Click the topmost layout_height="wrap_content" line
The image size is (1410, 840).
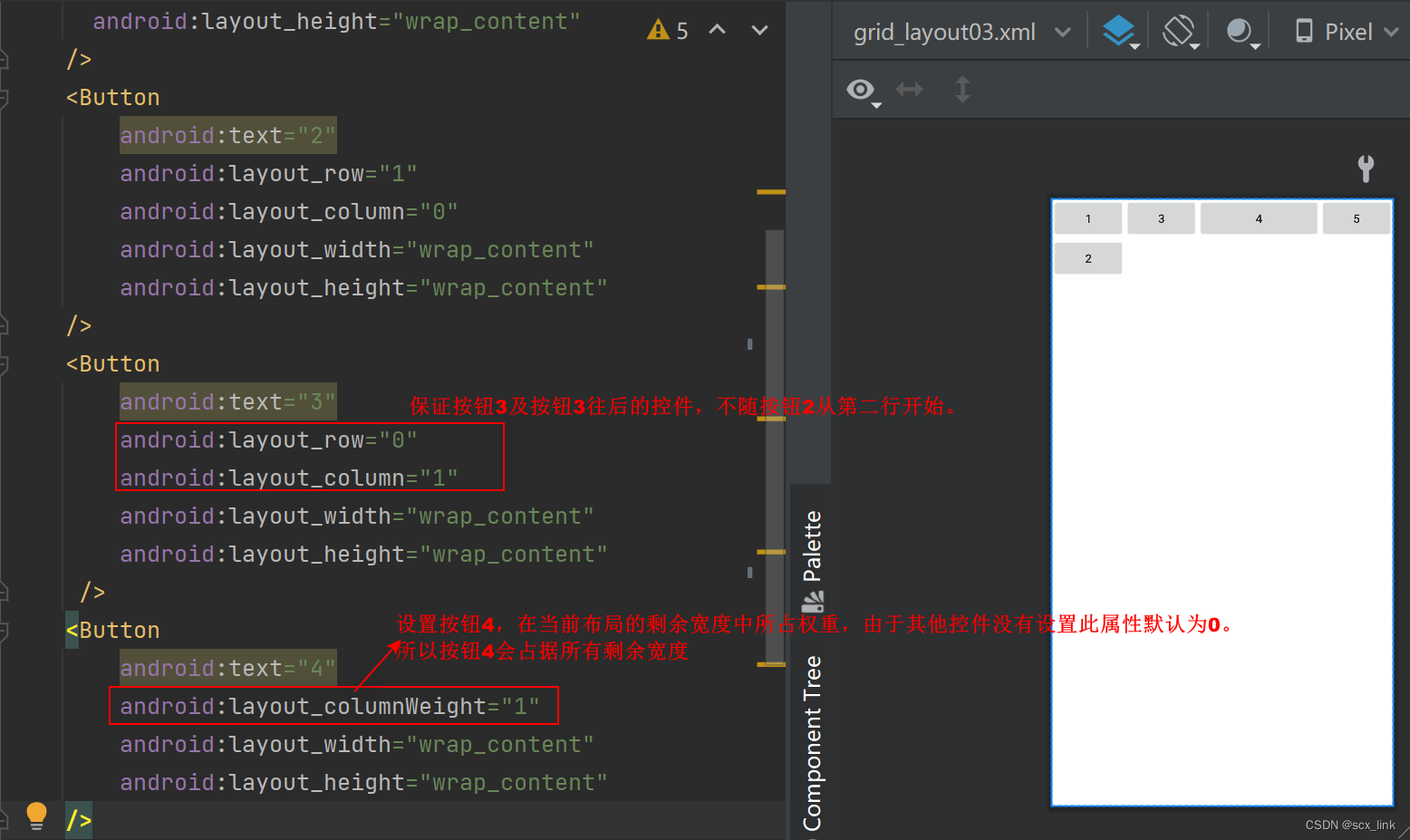click(x=336, y=21)
